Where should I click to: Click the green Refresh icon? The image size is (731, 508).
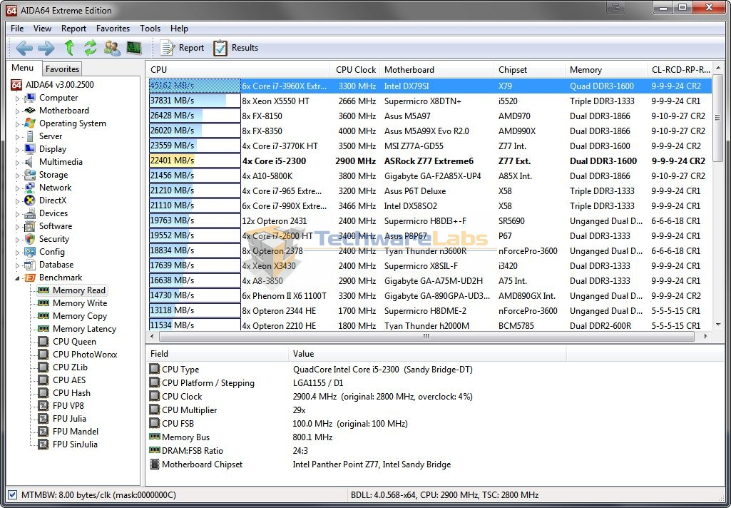[90, 48]
